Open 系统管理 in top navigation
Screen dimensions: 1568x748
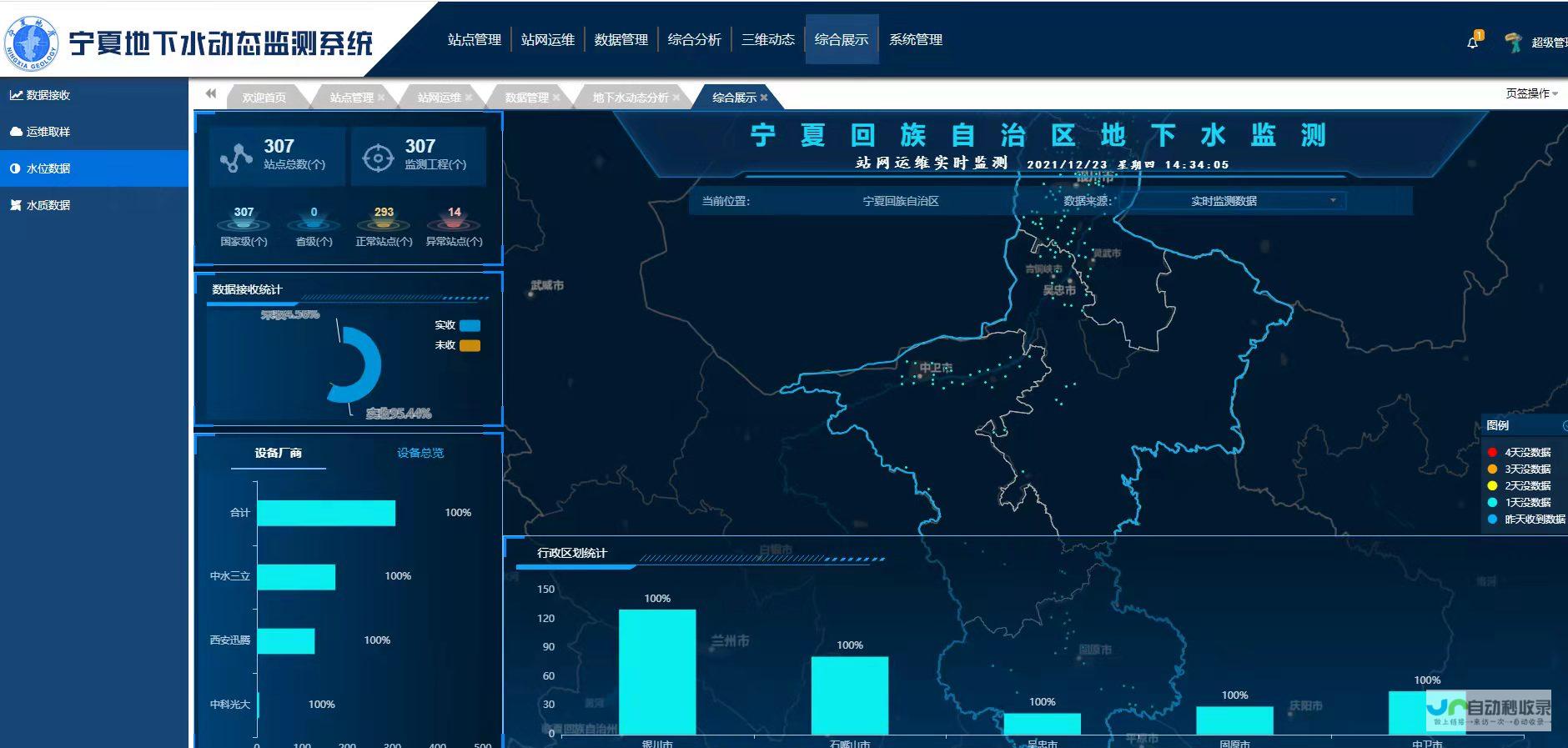pyautogui.click(x=916, y=39)
